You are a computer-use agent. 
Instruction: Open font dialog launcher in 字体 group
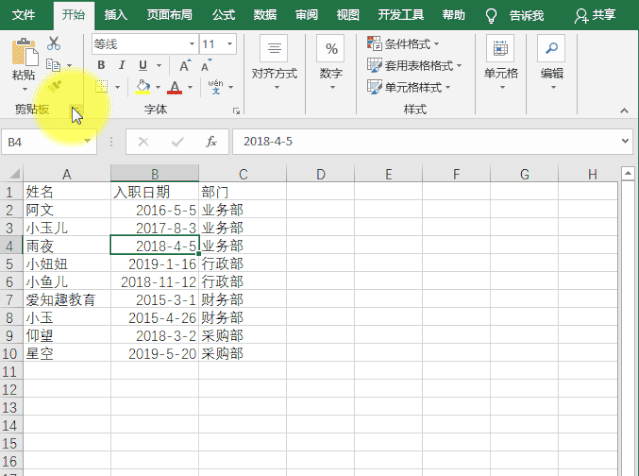236,110
